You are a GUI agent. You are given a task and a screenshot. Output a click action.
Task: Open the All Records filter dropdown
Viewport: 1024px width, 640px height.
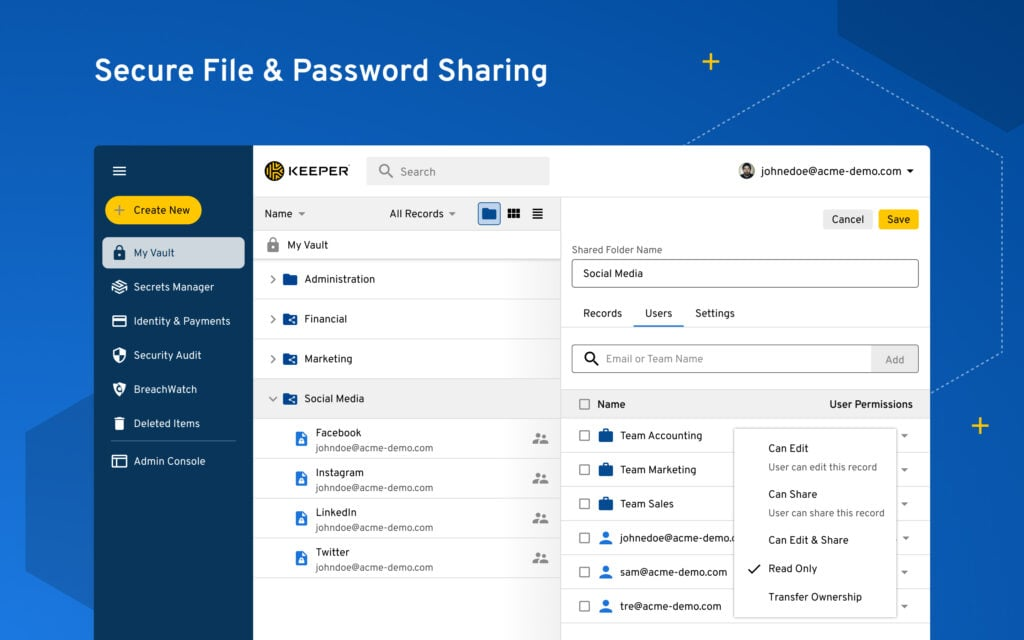417,213
